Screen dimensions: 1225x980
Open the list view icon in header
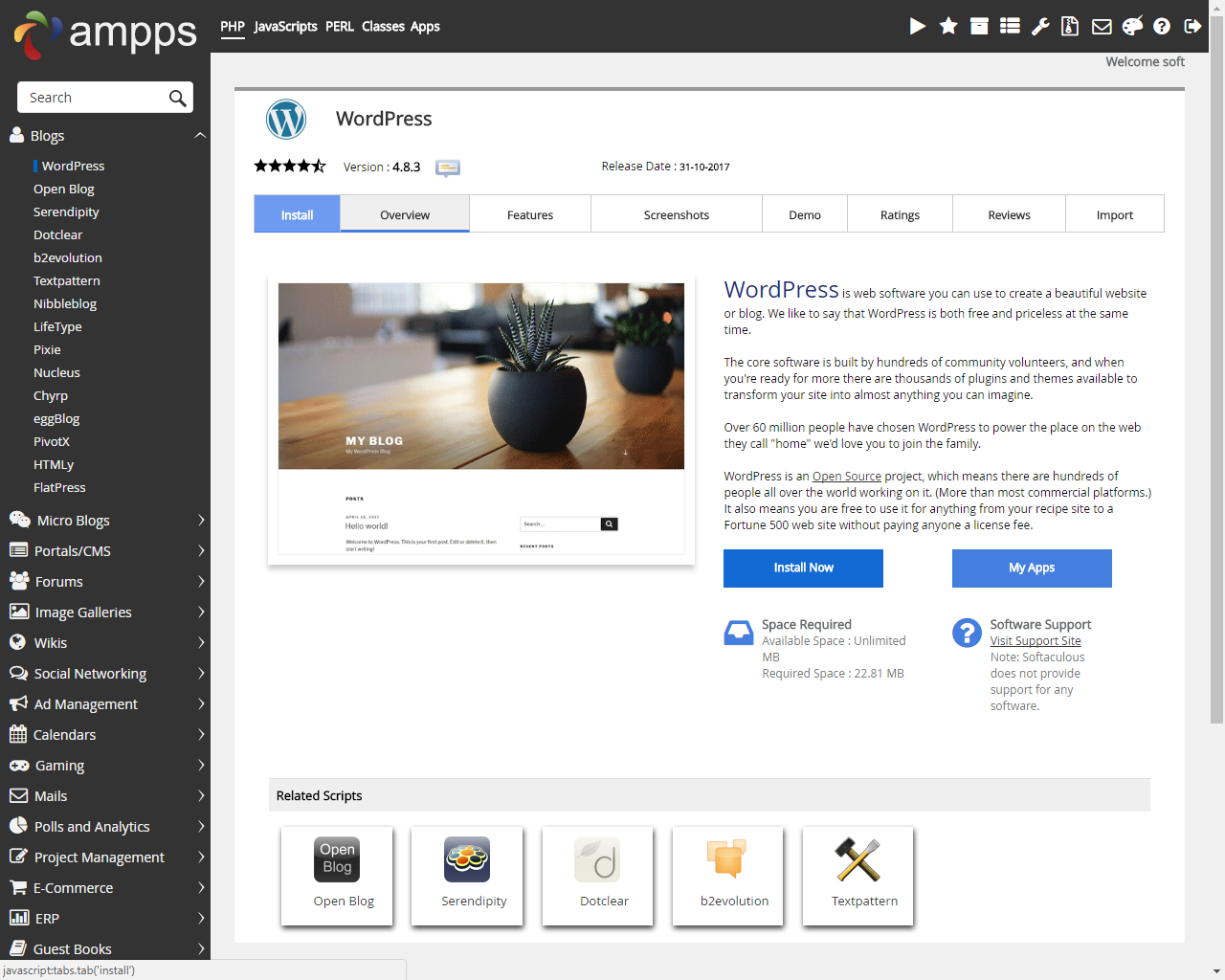point(1010,26)
